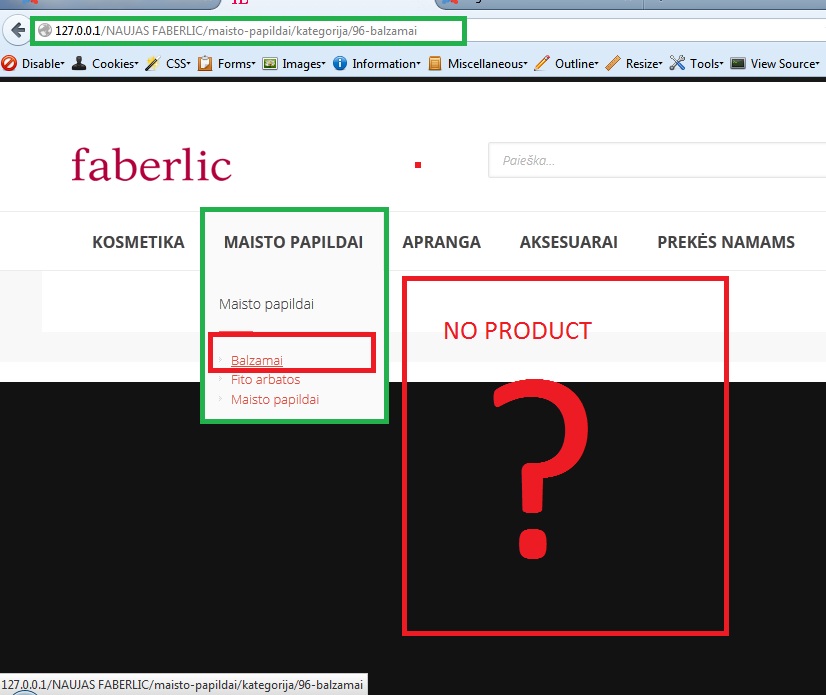Open the Resize dropdown menu
The image size is (826, 695).
click(x=644, y=64)
